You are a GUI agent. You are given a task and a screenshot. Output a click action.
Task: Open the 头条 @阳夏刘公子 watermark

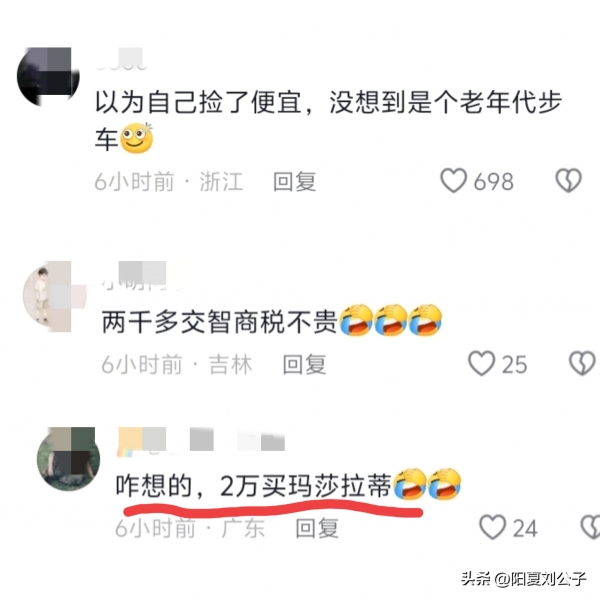(x=523, y=578)
